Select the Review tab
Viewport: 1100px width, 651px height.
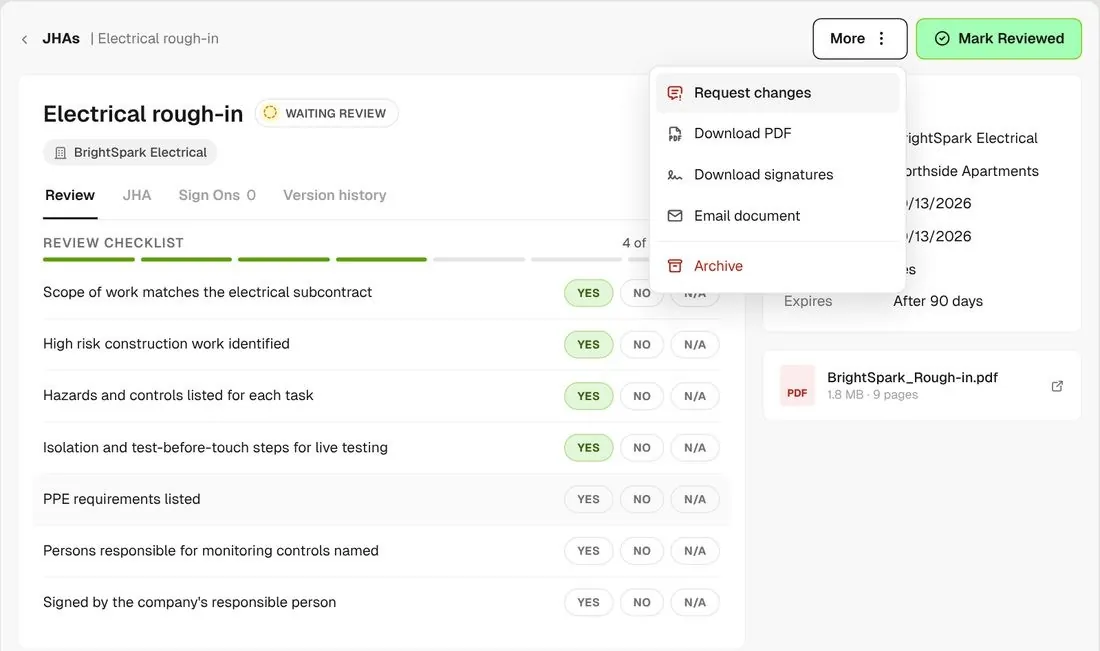69,195
